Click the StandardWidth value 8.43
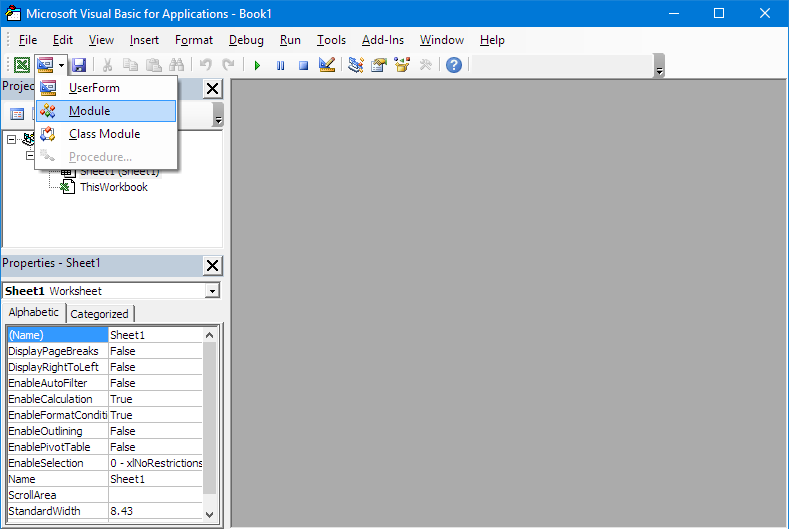Viewport: 789px width, 529px height. pyautogui.click(x=155, y=511)
